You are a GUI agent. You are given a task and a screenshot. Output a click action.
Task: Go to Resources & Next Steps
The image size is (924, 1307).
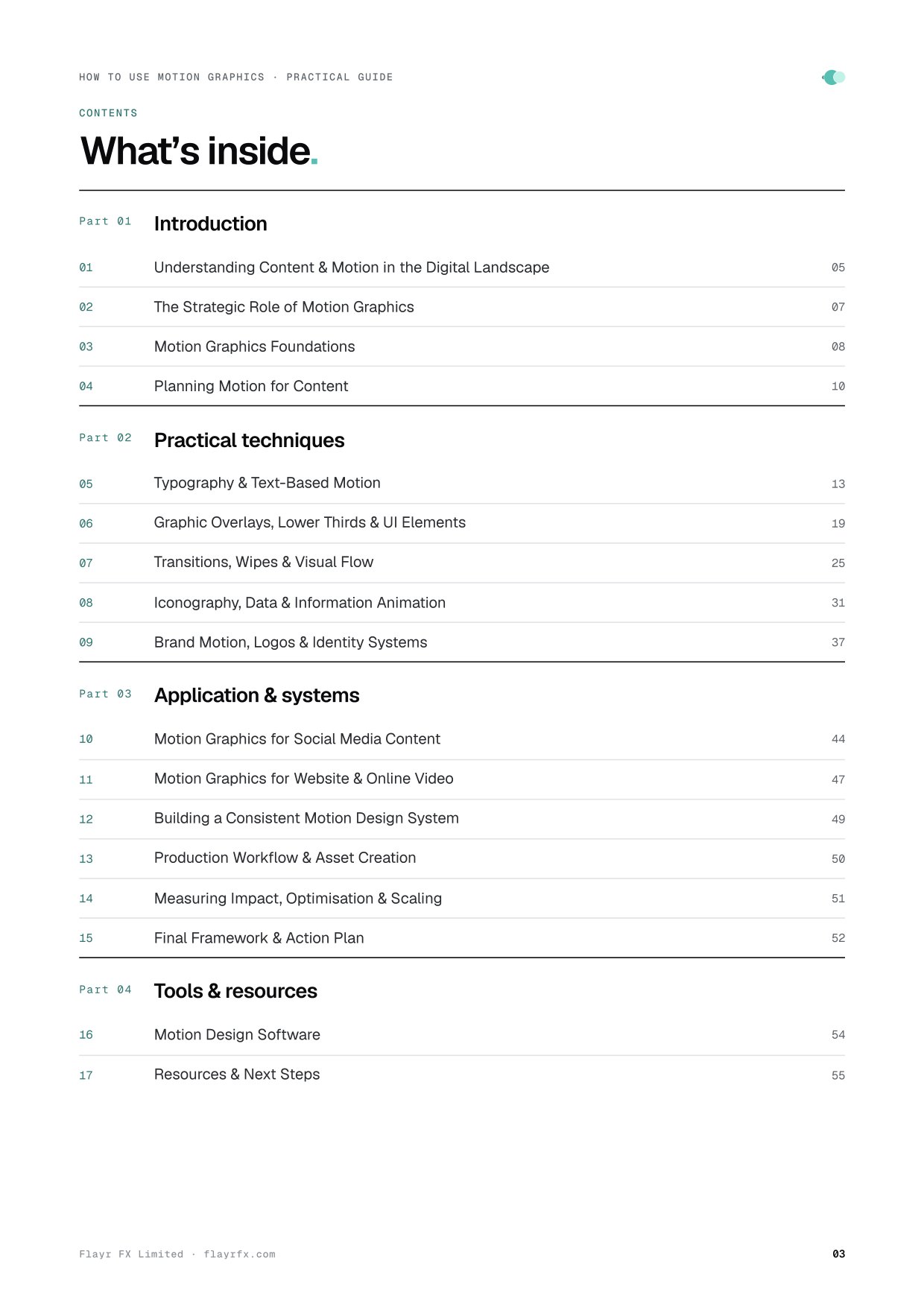pos(462,1075)
